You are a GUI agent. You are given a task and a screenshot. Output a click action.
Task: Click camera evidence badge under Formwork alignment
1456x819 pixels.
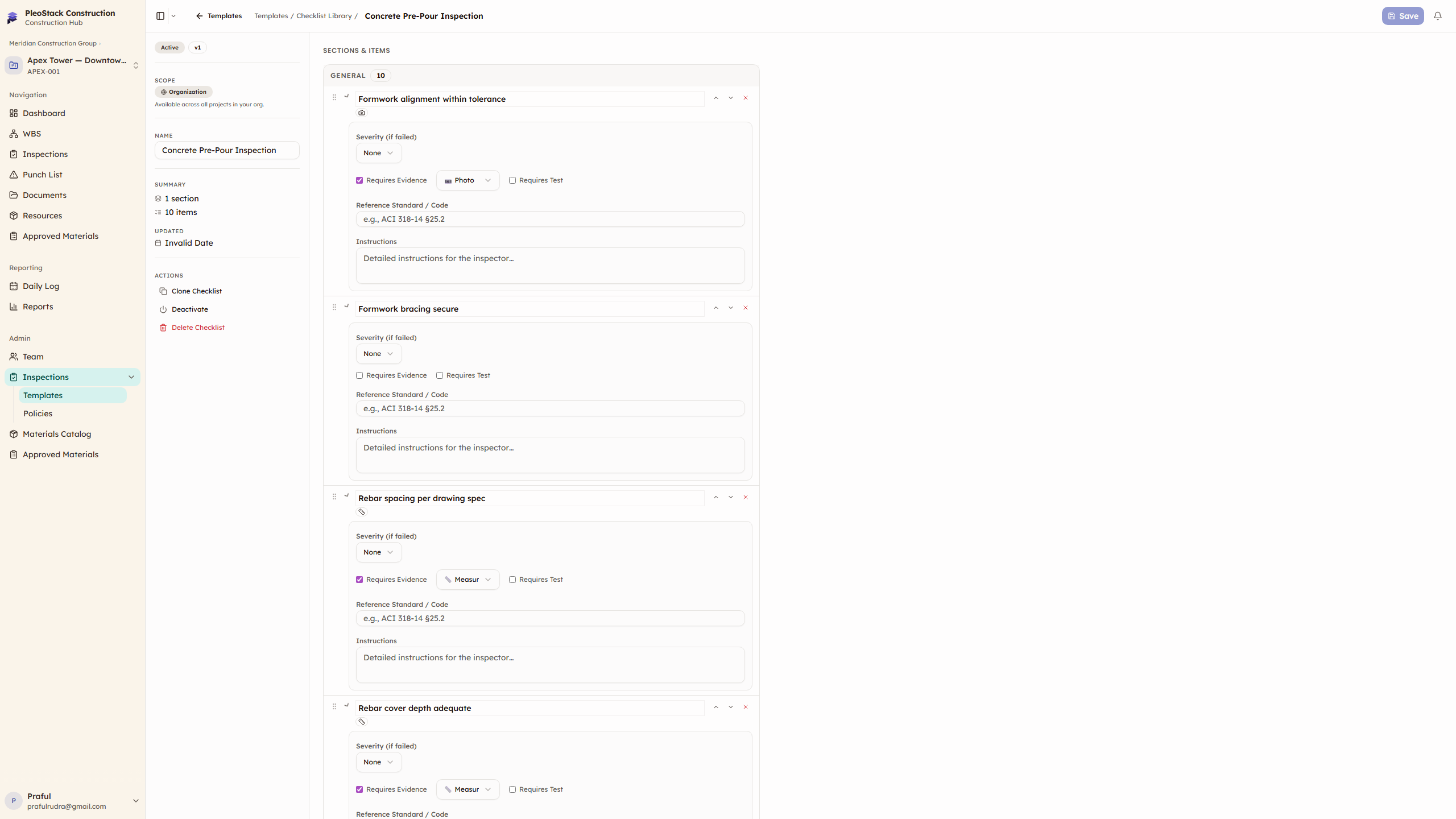362,113
